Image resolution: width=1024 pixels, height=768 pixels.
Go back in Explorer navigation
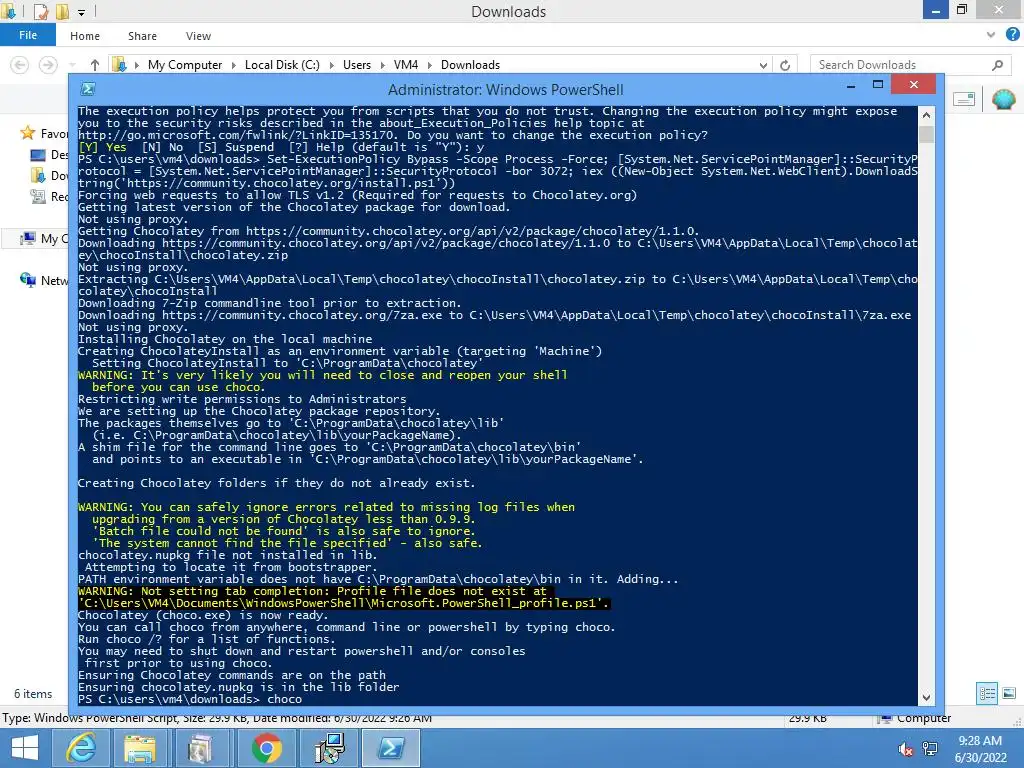tap(20, 65)
